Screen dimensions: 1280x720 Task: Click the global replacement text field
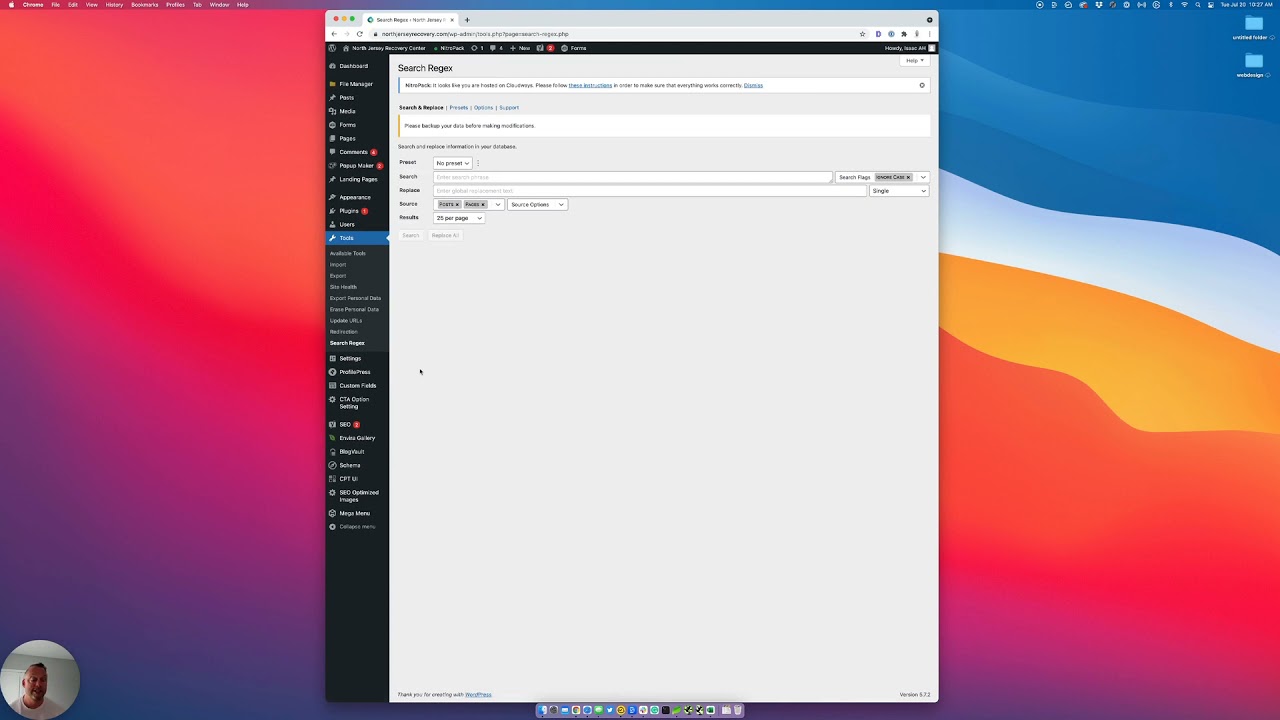649,191
